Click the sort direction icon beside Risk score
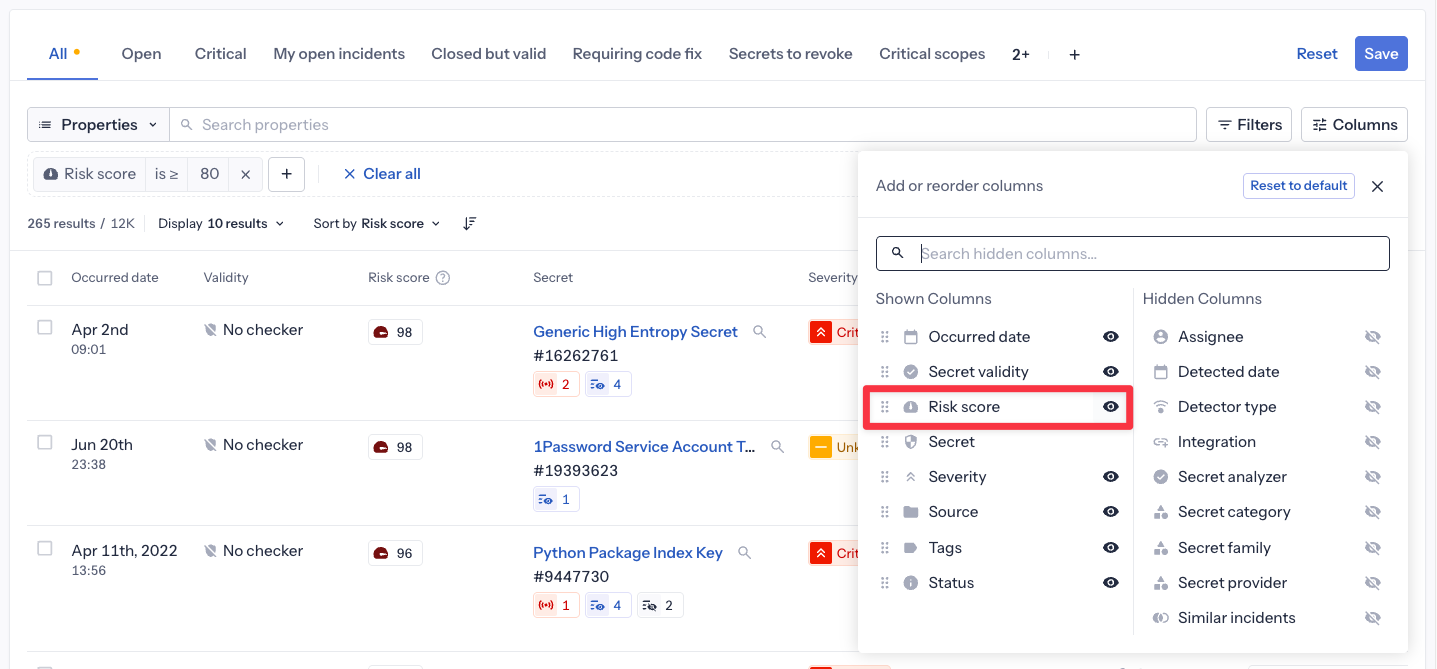Viewport: 1437px width, 669px height. [x=469, y=224]
